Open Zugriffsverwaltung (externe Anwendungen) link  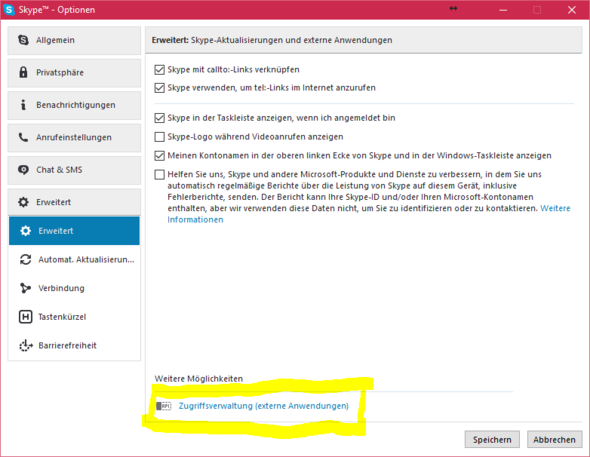point(263,406)
